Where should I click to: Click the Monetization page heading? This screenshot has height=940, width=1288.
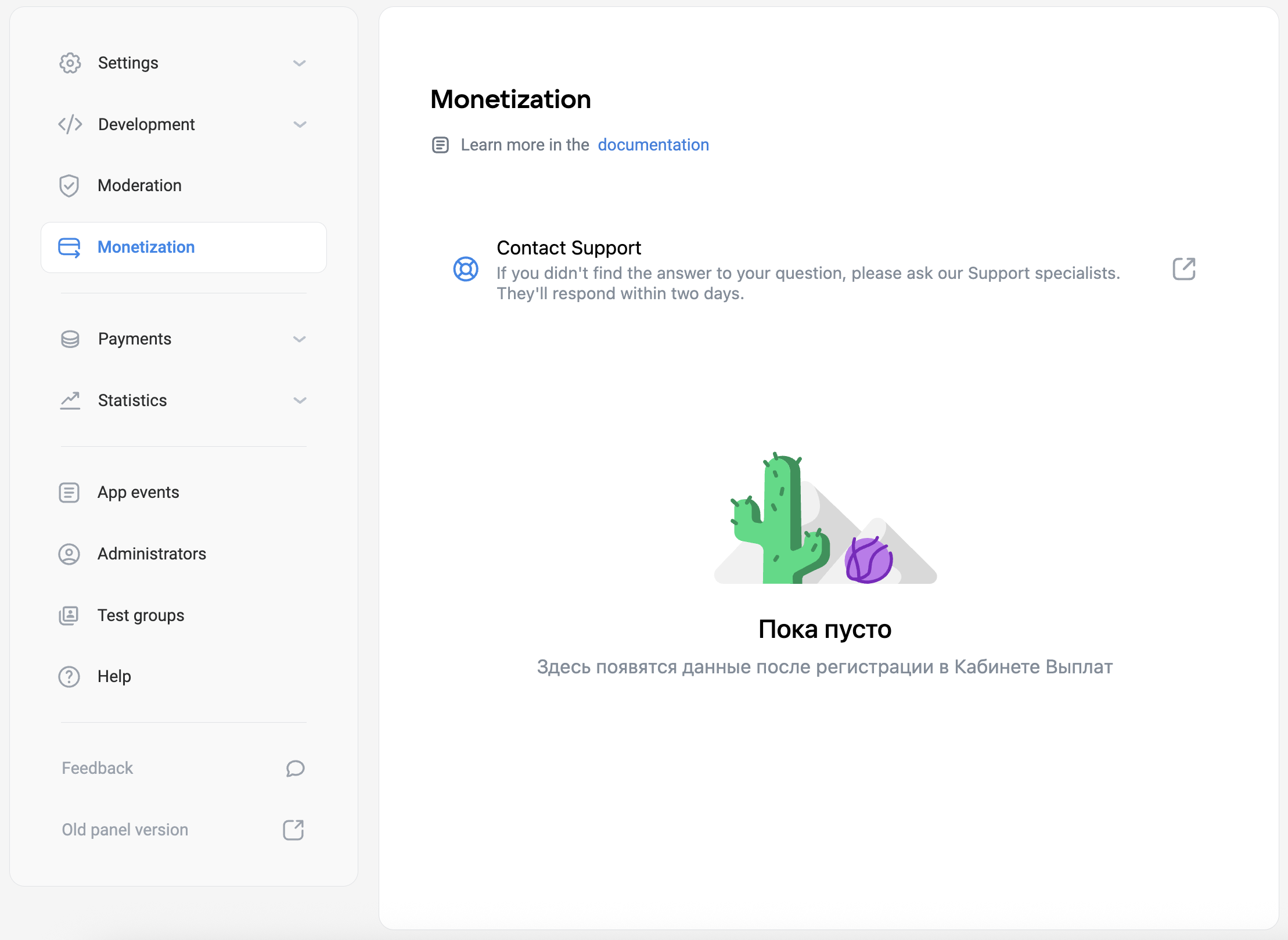(x=511, y=99)
